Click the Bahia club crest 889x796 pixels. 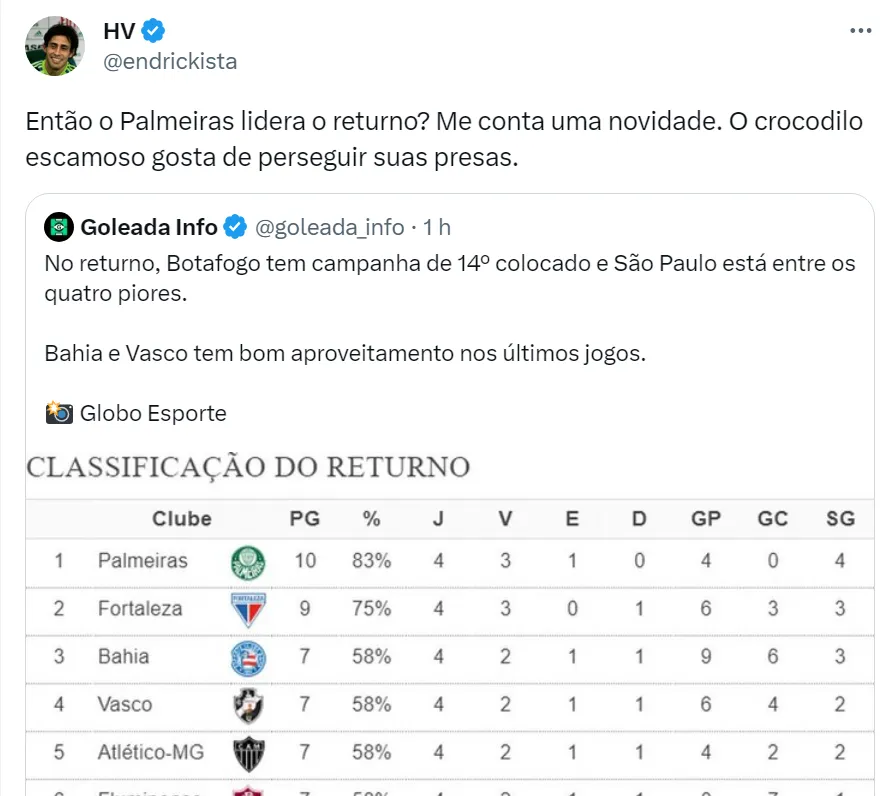[x=248, y=657]
